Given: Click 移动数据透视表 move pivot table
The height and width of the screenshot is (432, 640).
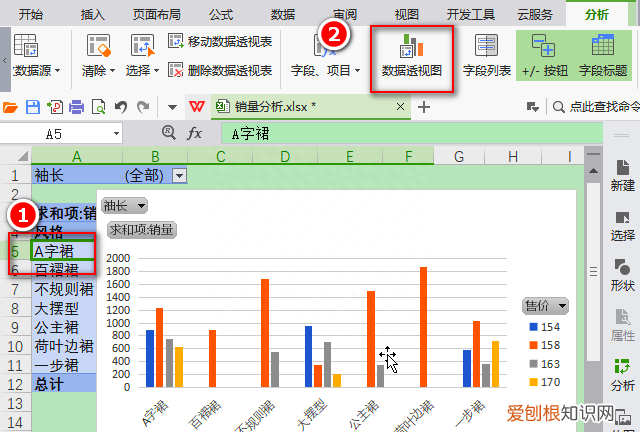Looking at the screenshot, I should click(x=220, y=41).
